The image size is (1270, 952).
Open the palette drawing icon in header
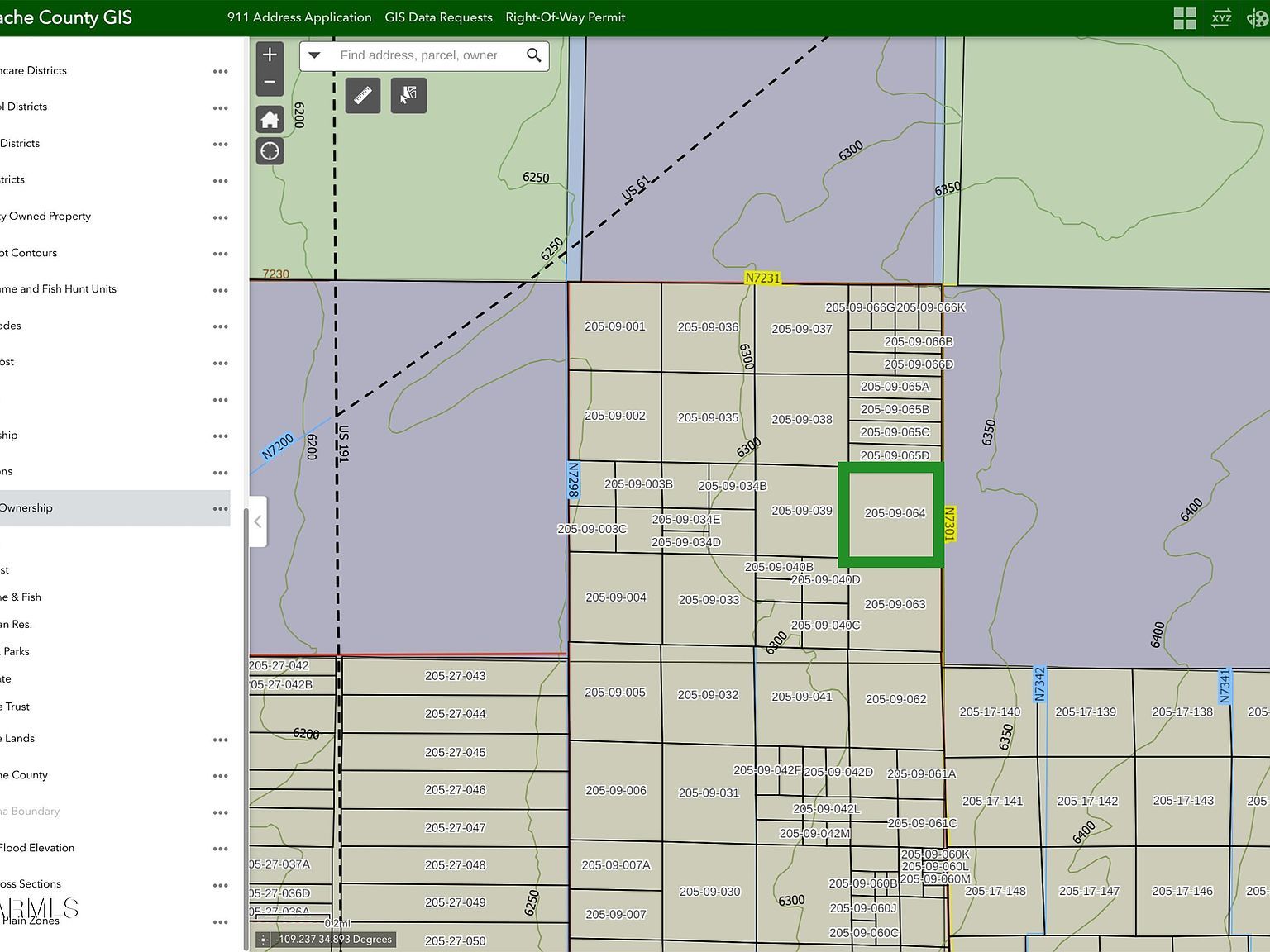pyautogui.click(x=1258, y=17)
